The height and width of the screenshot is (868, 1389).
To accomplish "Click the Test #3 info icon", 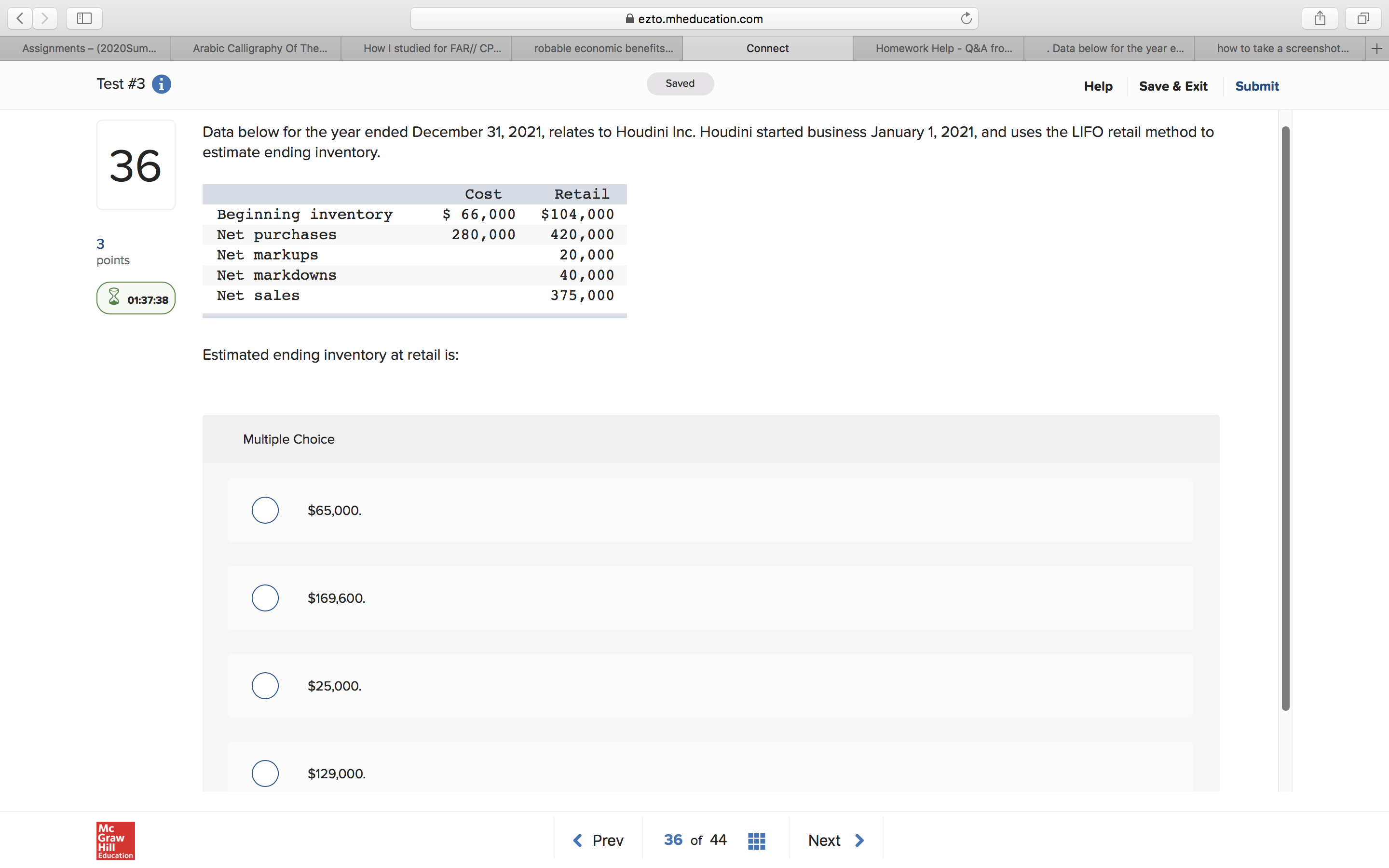I will (161, 84).
